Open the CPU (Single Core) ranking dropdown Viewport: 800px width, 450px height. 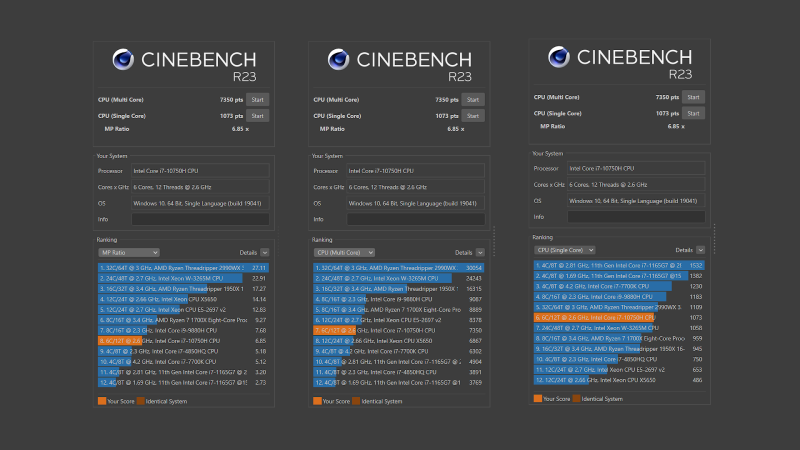(564, 250)
